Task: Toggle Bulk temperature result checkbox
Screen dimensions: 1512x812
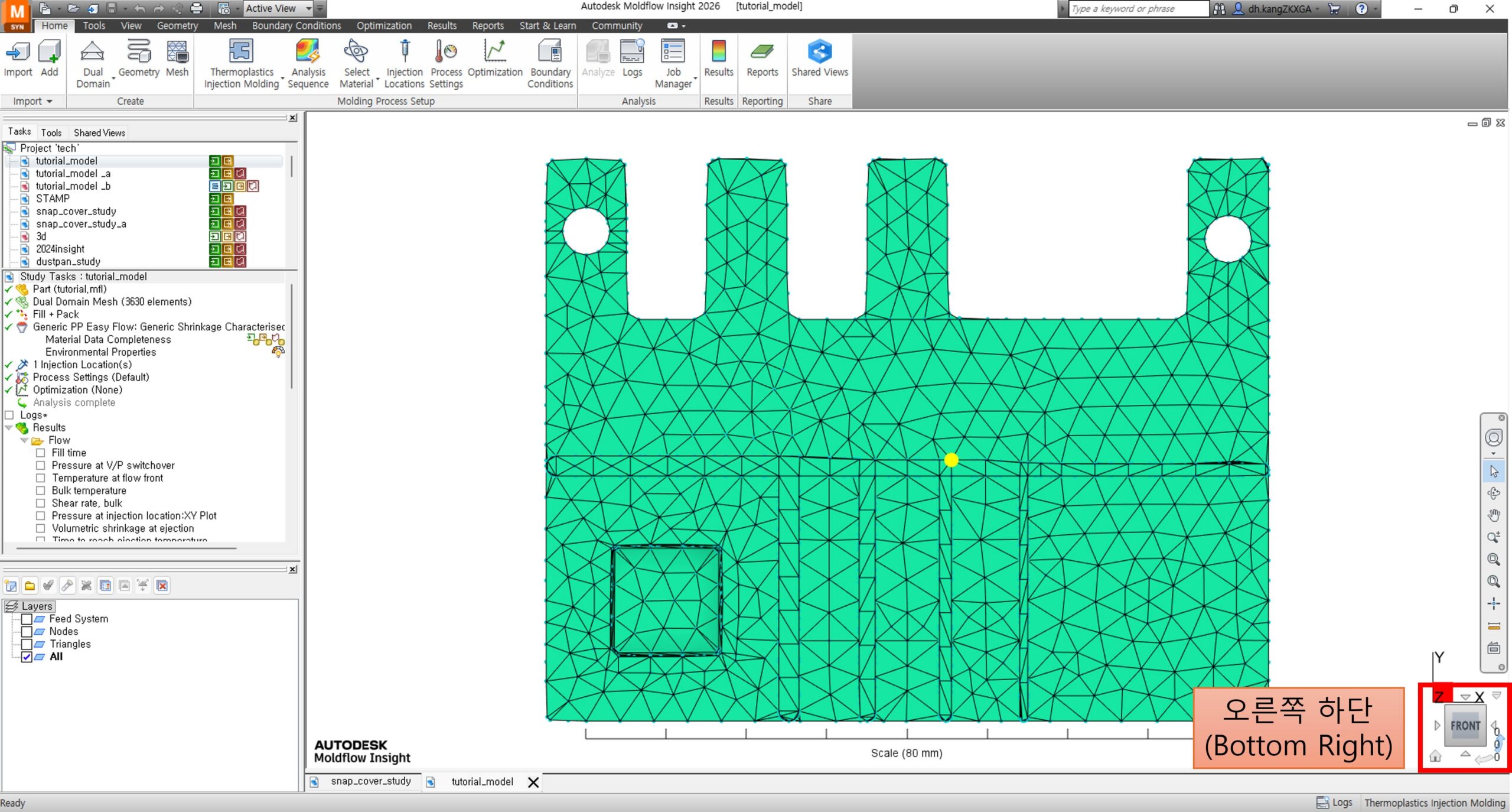Action: point(40,491)
